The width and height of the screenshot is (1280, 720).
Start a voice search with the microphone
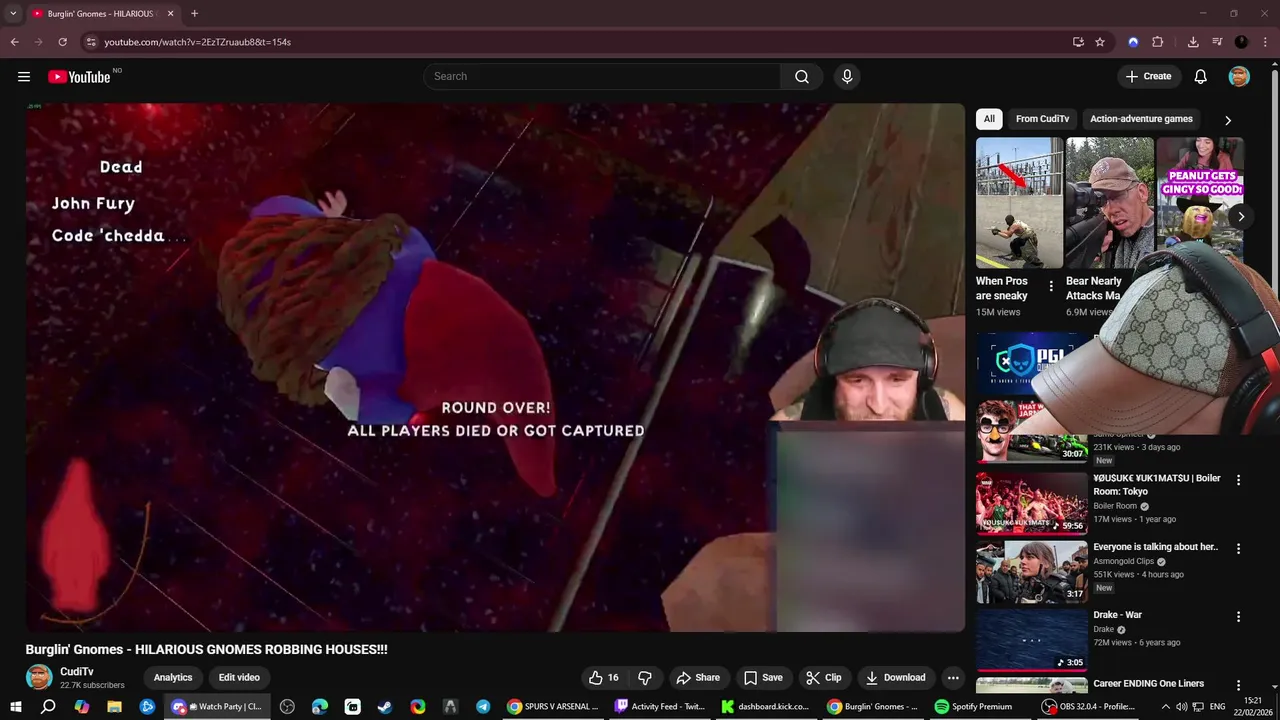tap(847, 77)
